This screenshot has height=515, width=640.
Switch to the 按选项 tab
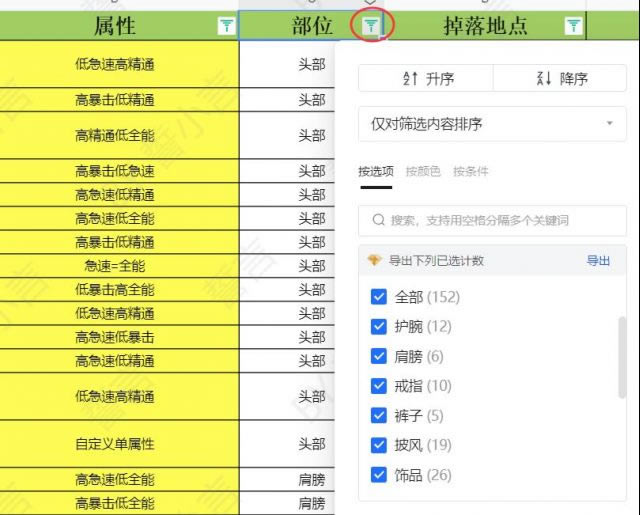[376, 171]
